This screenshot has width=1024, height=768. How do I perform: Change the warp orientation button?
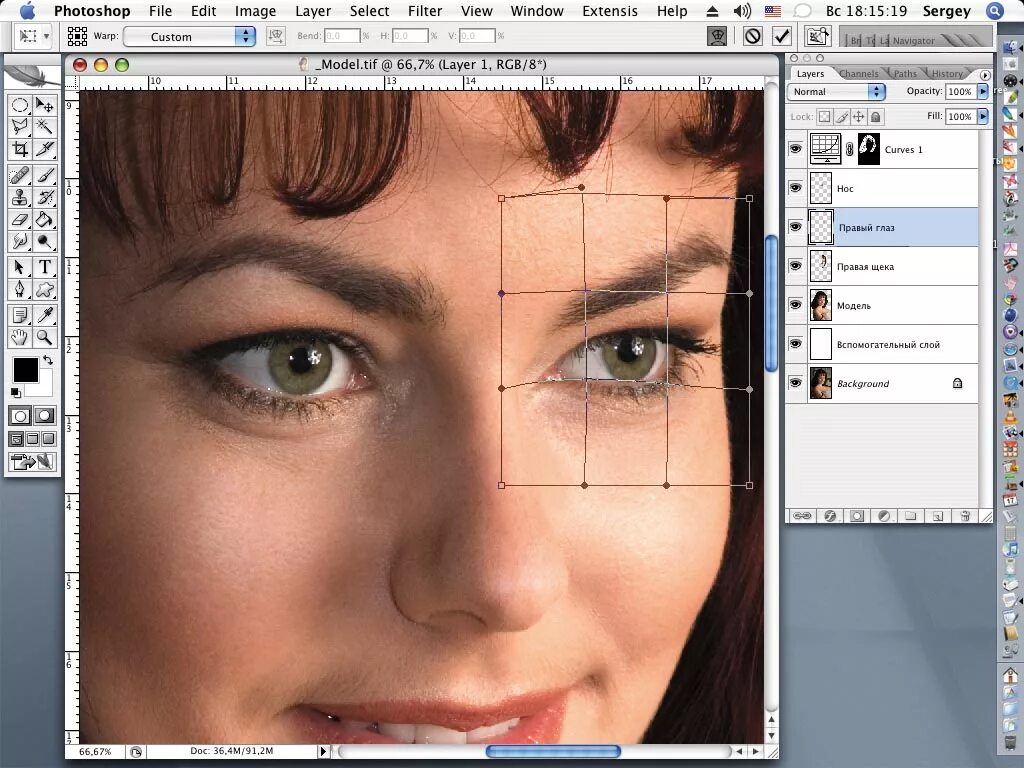[x=276, y=36]
